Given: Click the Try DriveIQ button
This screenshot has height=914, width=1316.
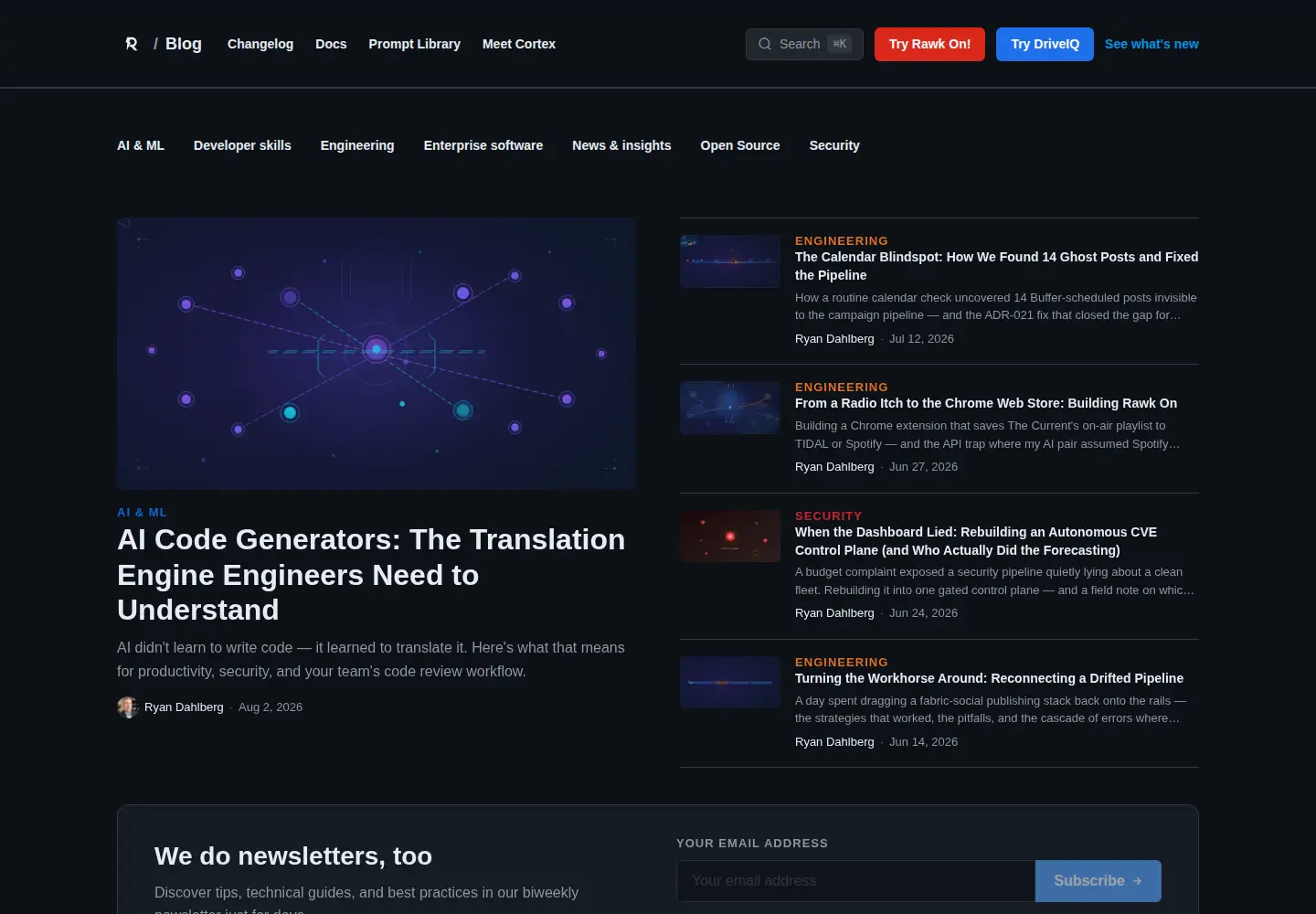Looking at the screenshot, I should [1045, 44].
